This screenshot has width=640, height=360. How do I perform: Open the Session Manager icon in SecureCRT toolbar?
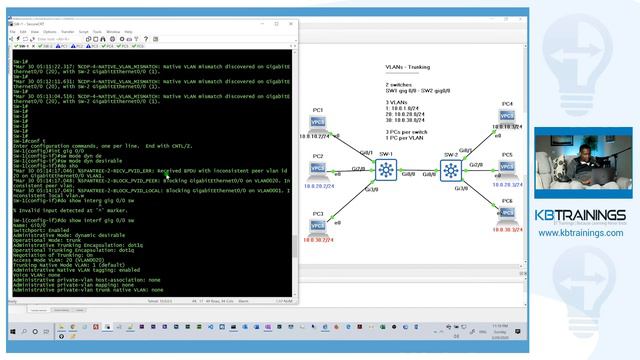[x=11, y=39]
